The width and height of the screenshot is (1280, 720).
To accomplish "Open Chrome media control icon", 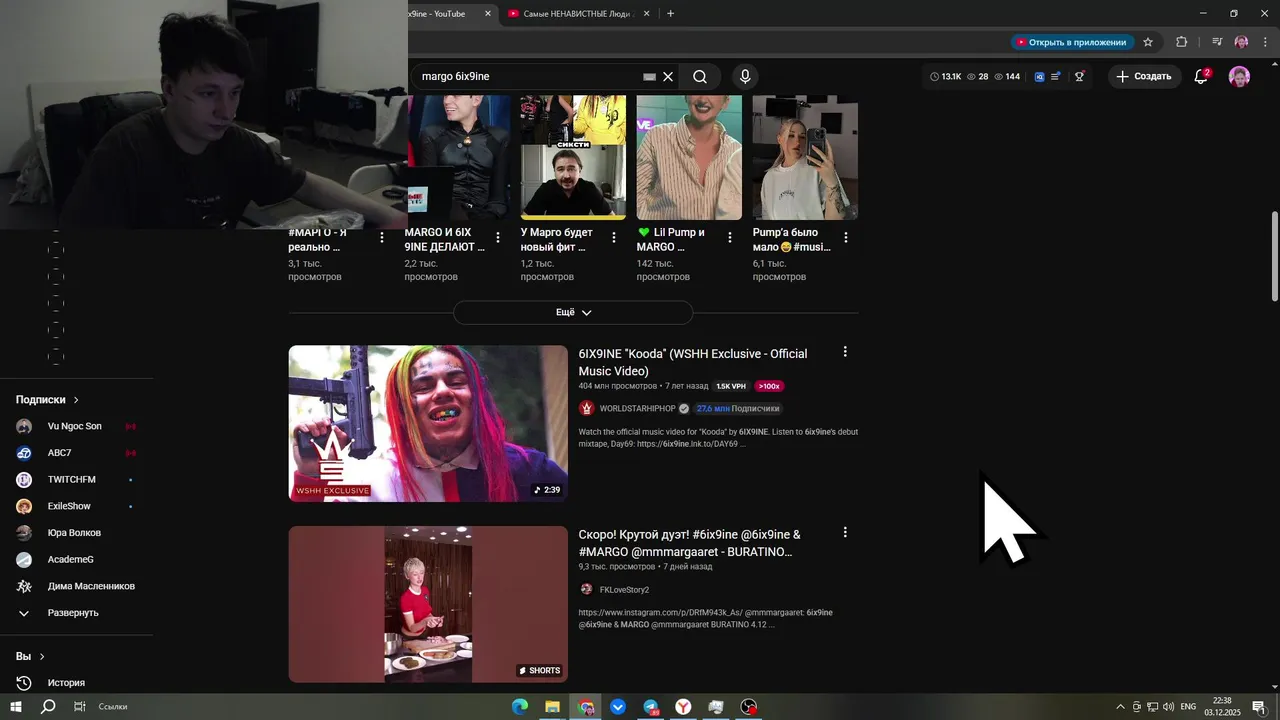I will coord(1217,42).
